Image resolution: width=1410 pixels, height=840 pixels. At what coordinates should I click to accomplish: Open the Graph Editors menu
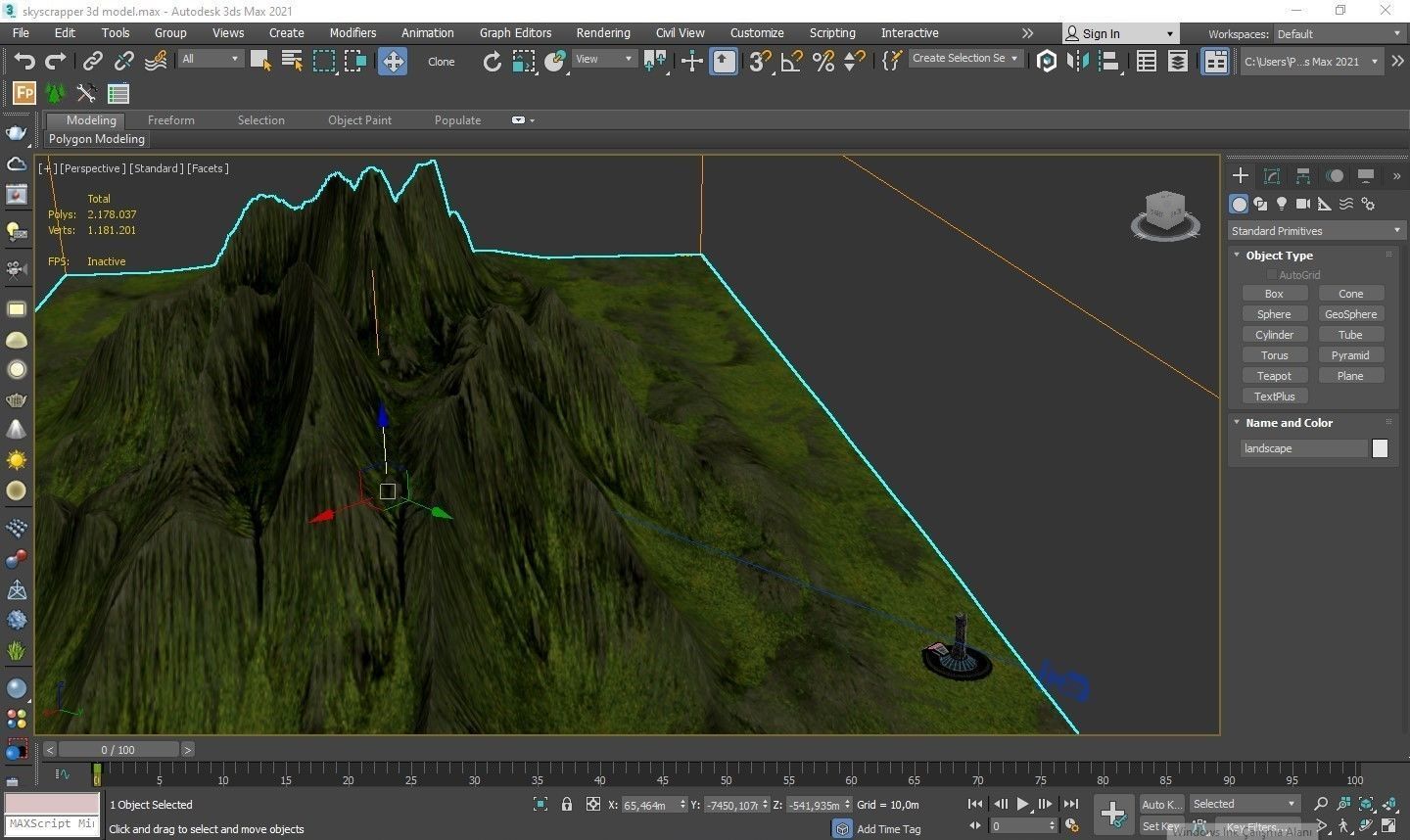515,33
